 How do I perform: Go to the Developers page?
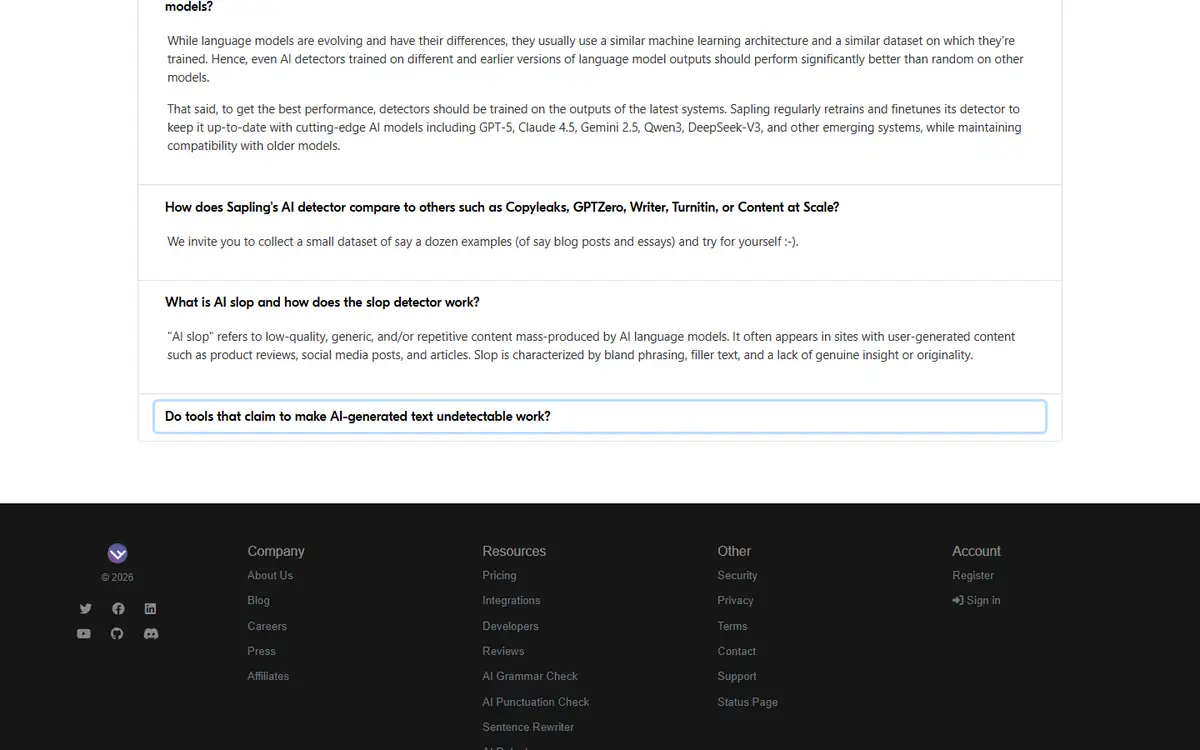(x=510, y=626)
